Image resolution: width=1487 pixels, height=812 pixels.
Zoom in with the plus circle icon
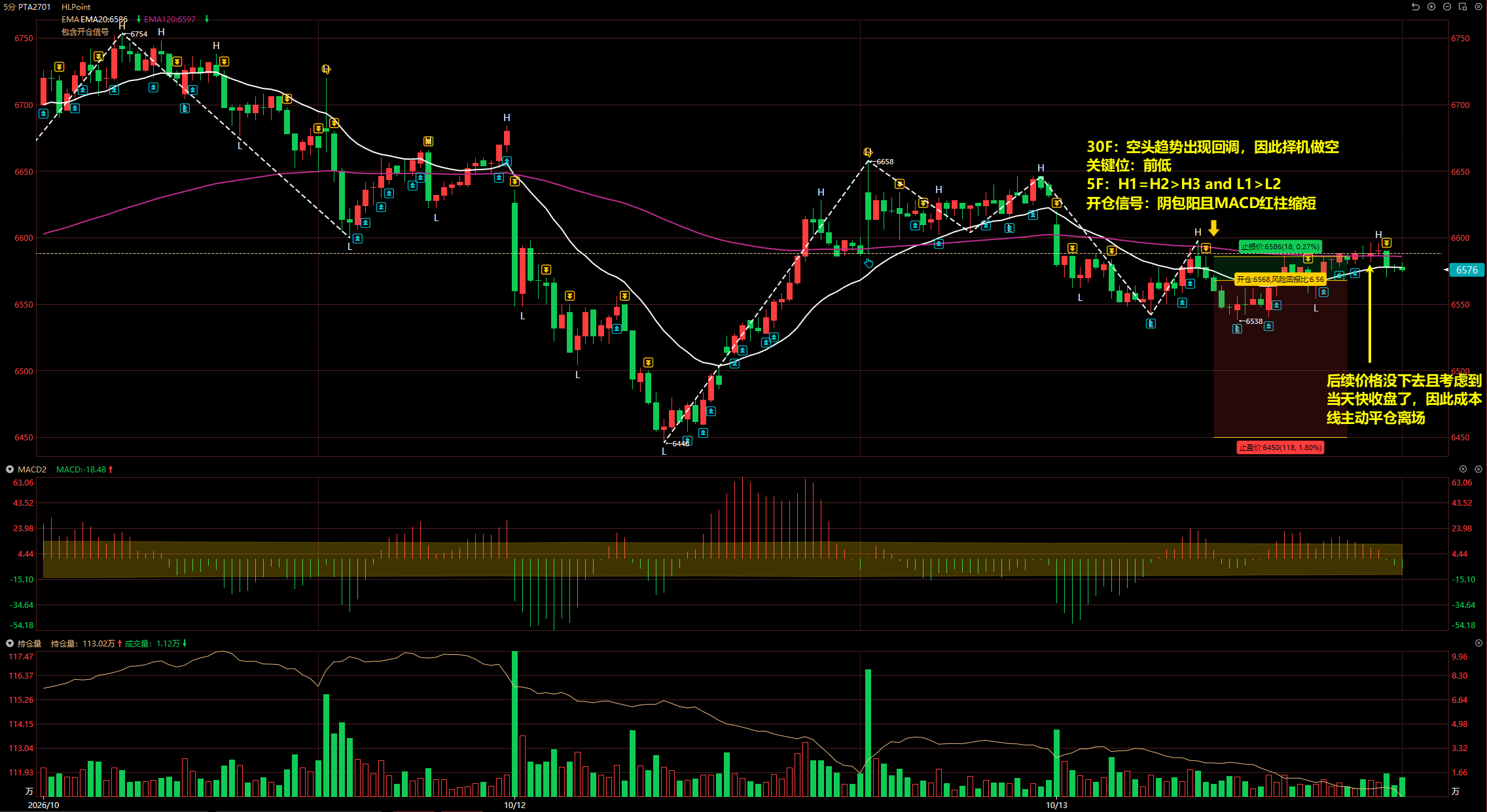pos(1431,7)
